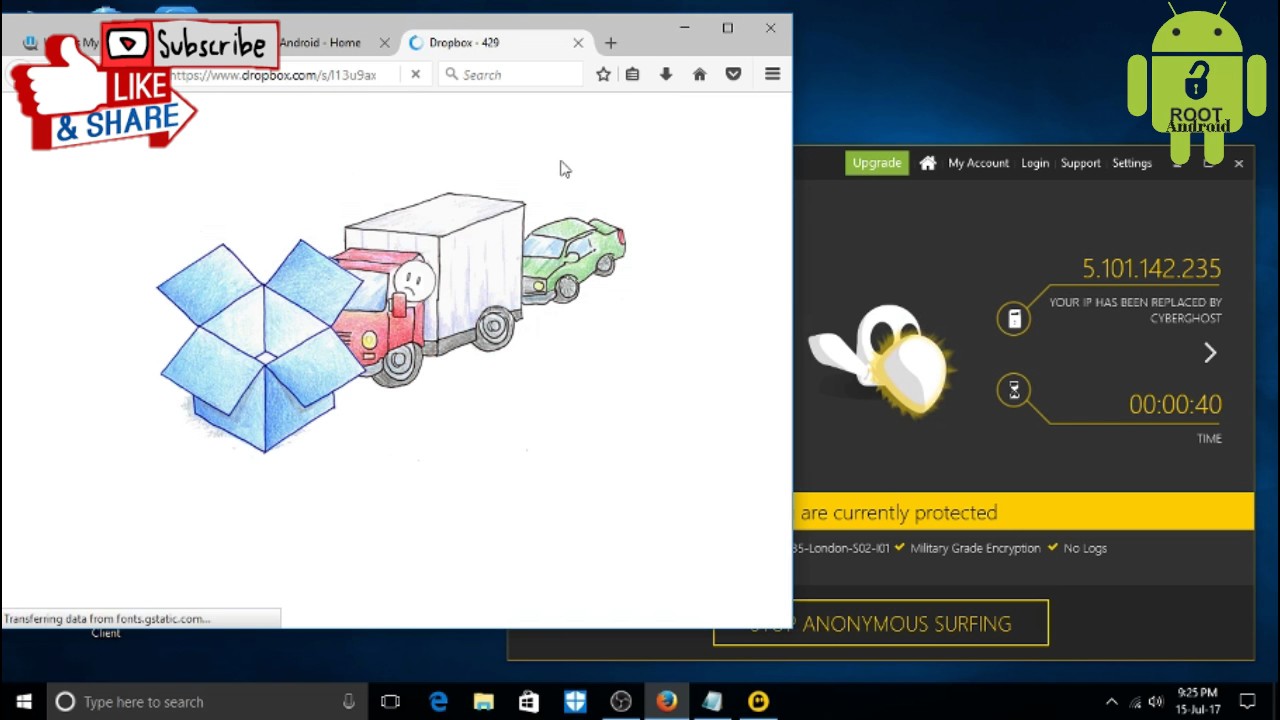Open My Account in CyberGhost
This screenshot has width=1280, height=720.
tap(978, 163)
